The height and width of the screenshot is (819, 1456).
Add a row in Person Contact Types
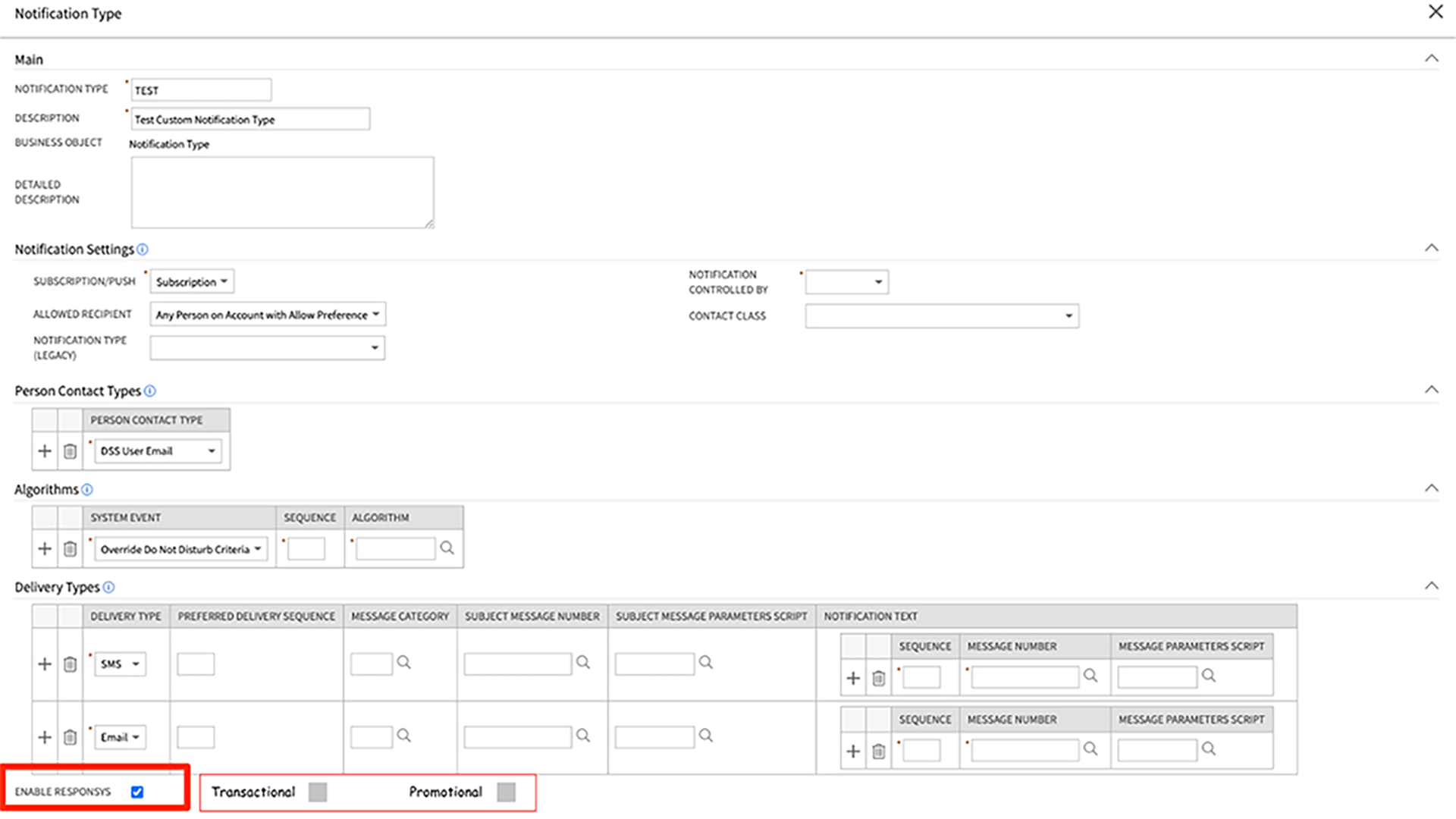[x=45, y=451]
